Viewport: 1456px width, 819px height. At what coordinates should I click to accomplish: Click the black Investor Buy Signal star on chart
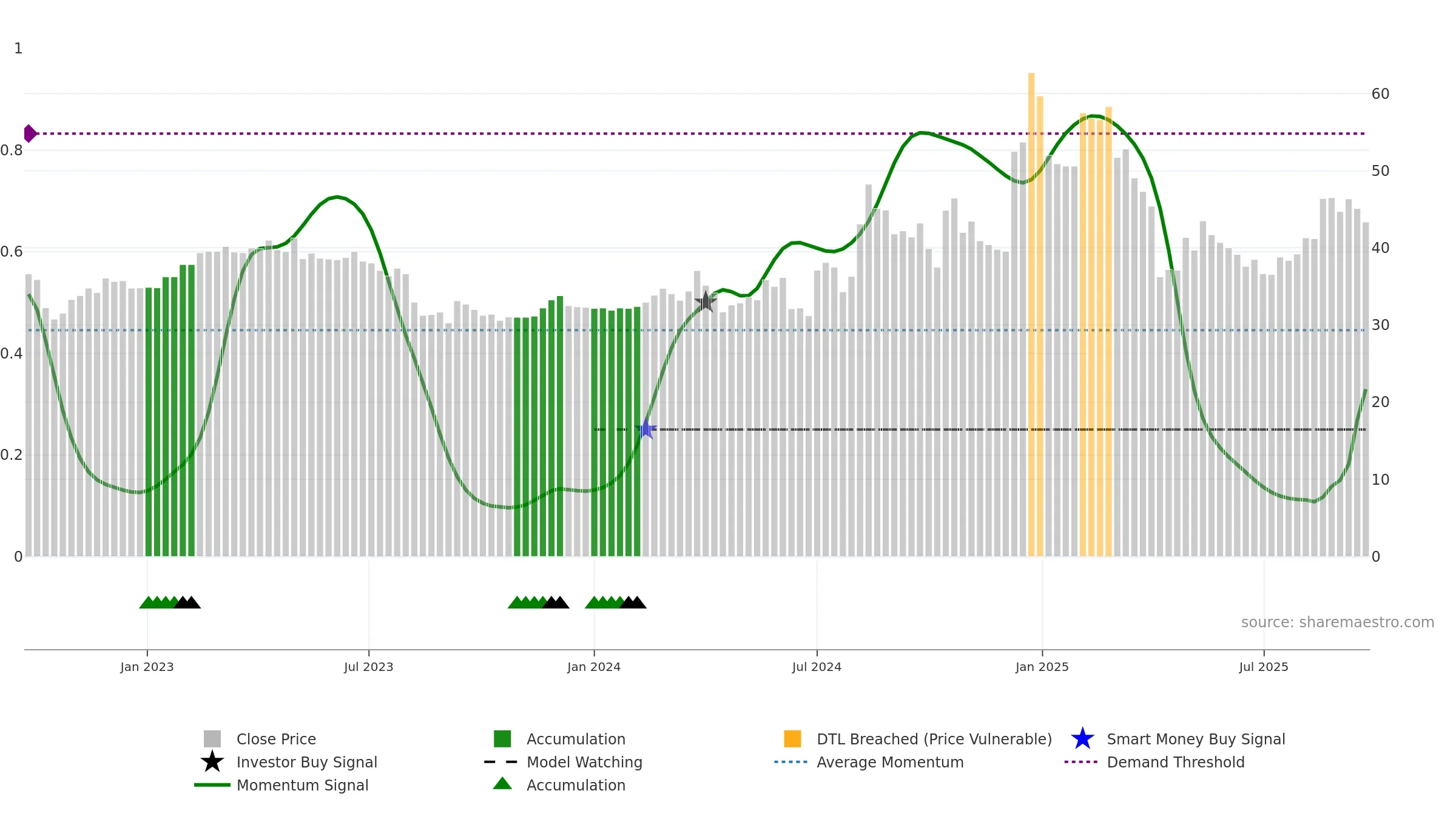[706, 302]
